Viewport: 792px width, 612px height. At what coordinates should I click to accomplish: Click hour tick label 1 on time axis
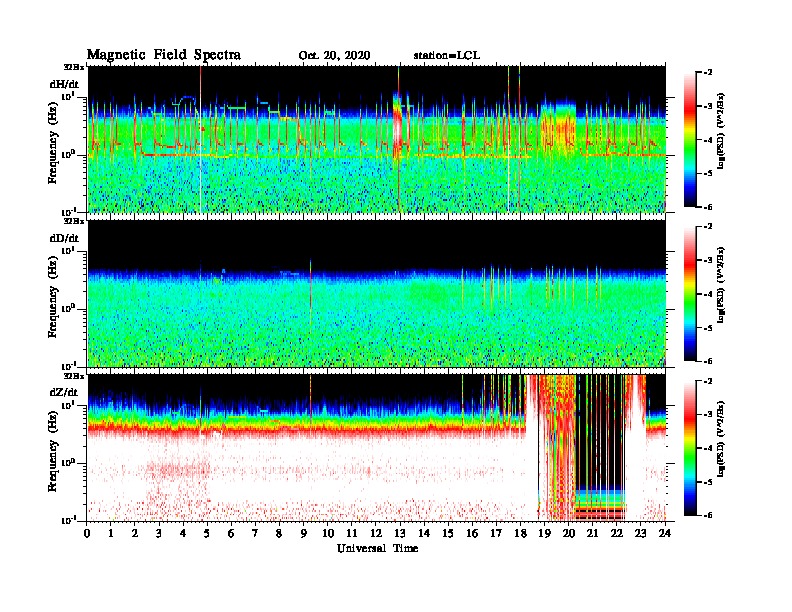tap(111, 534)
